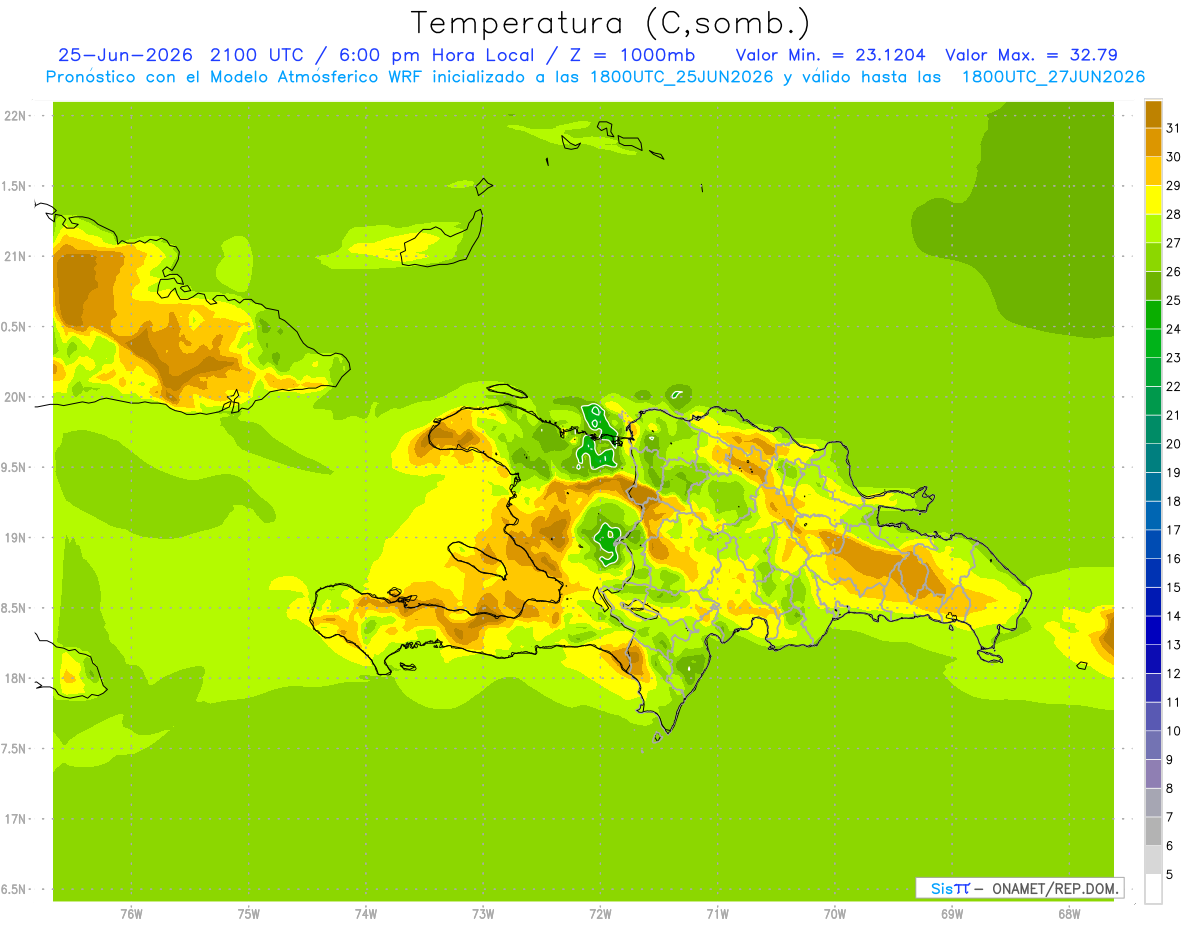Click the '27' legend label
Viewport: 1200px width, 927px height.
click(x=1174, y=243)
